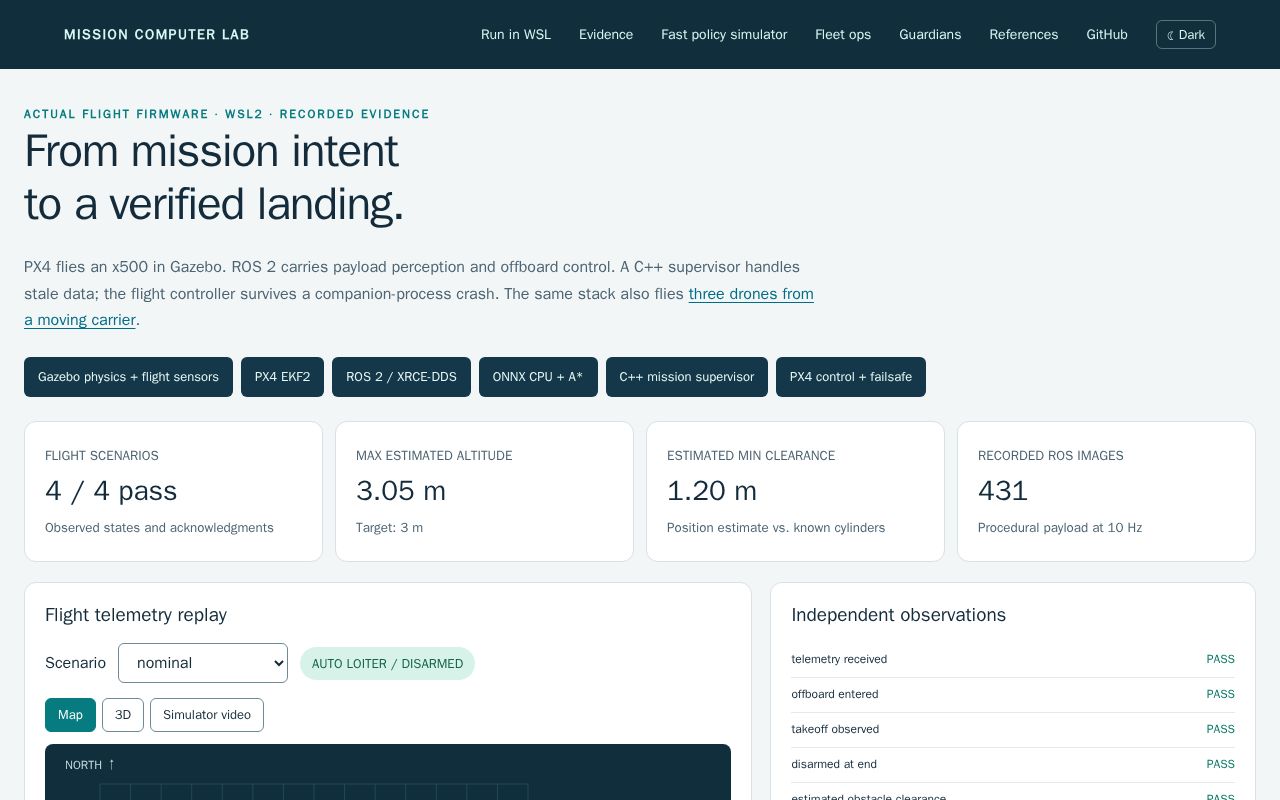Click 'Procedural payload at 10 Hz' caption

[1060, 528]
